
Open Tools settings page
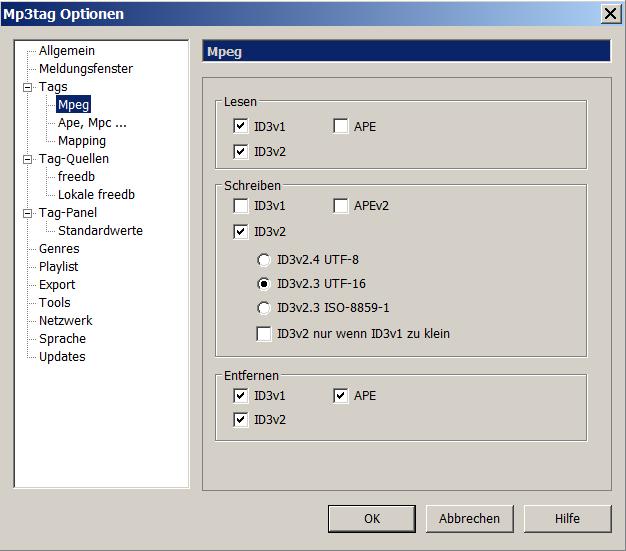pyautogui.click(x=54, y=302)
